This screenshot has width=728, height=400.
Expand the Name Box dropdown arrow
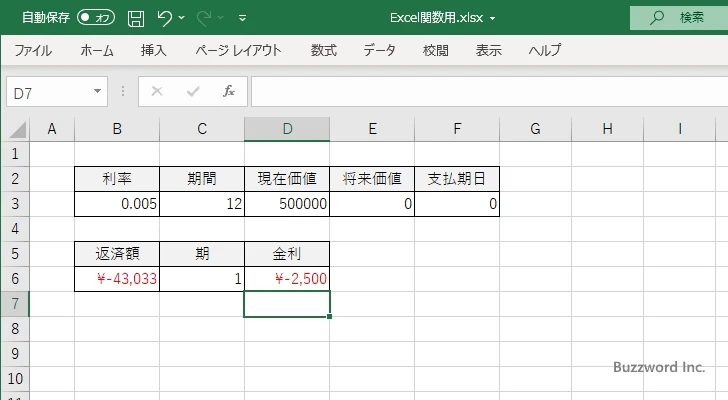[x=98, y=91]
